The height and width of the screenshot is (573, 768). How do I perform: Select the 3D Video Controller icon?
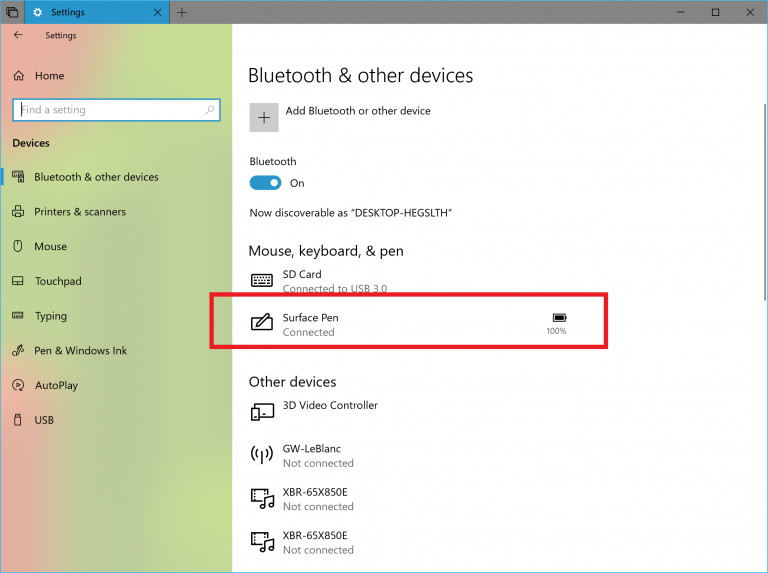[262, 412]
